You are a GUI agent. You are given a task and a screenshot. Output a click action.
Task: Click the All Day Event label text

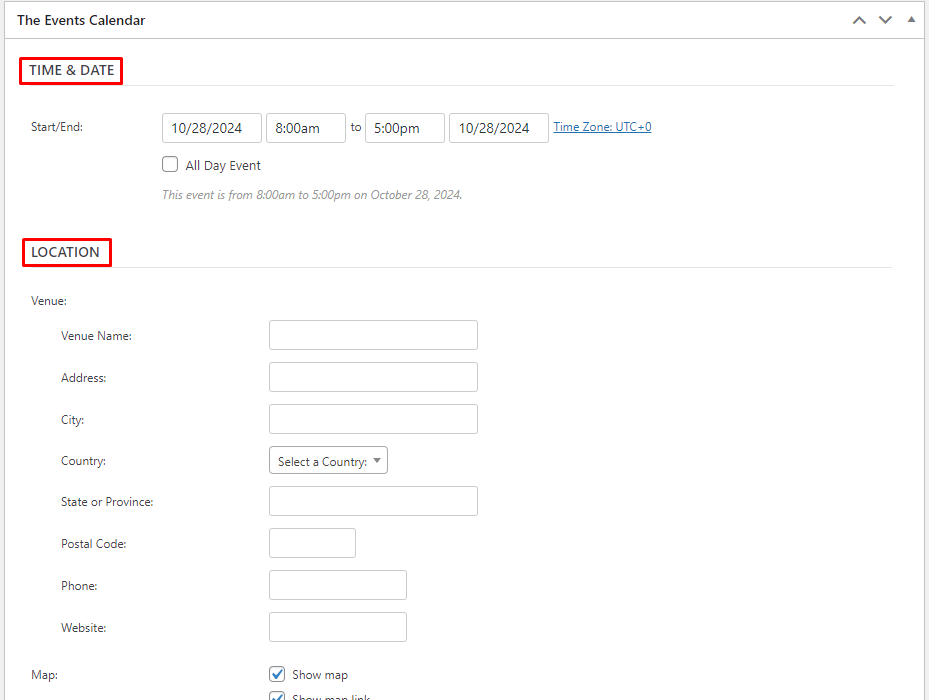coord(223,165)
